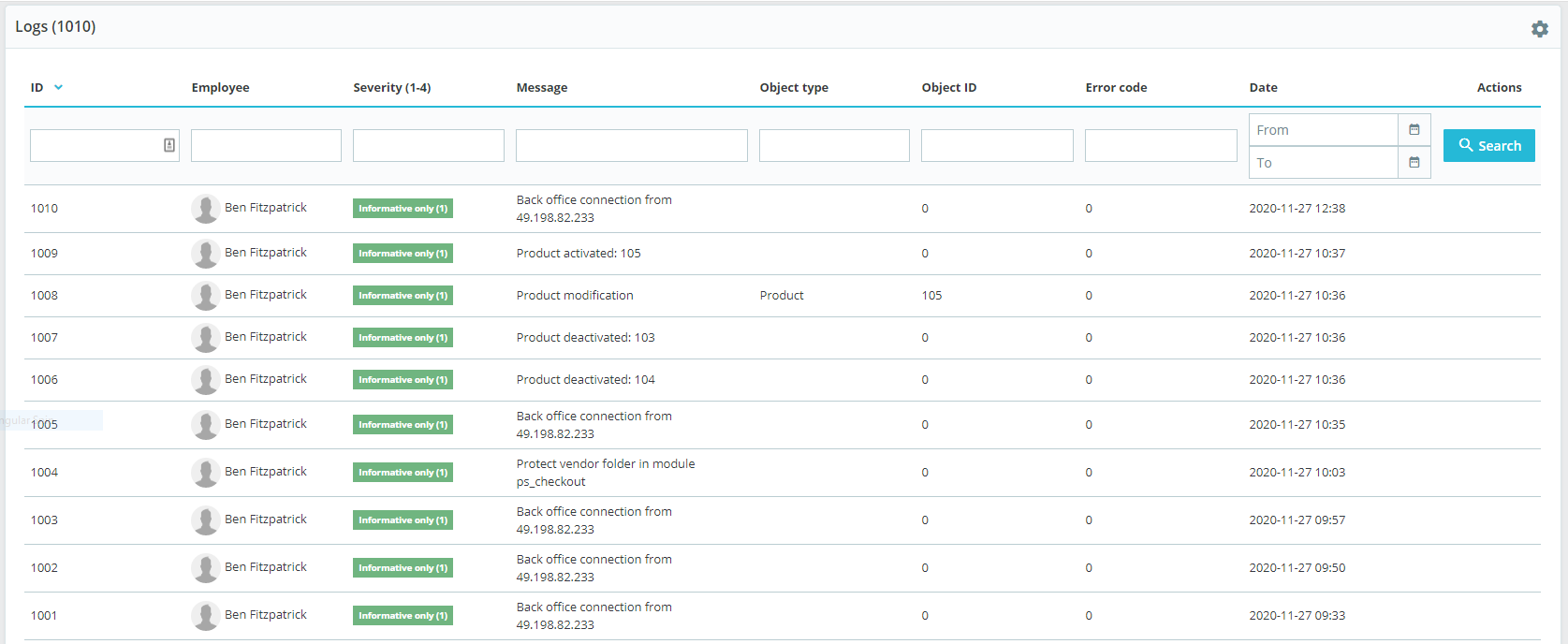Click Ben Fitzpatrick avatar in row 1003
1568x644 pixels.
click(206, 520)
